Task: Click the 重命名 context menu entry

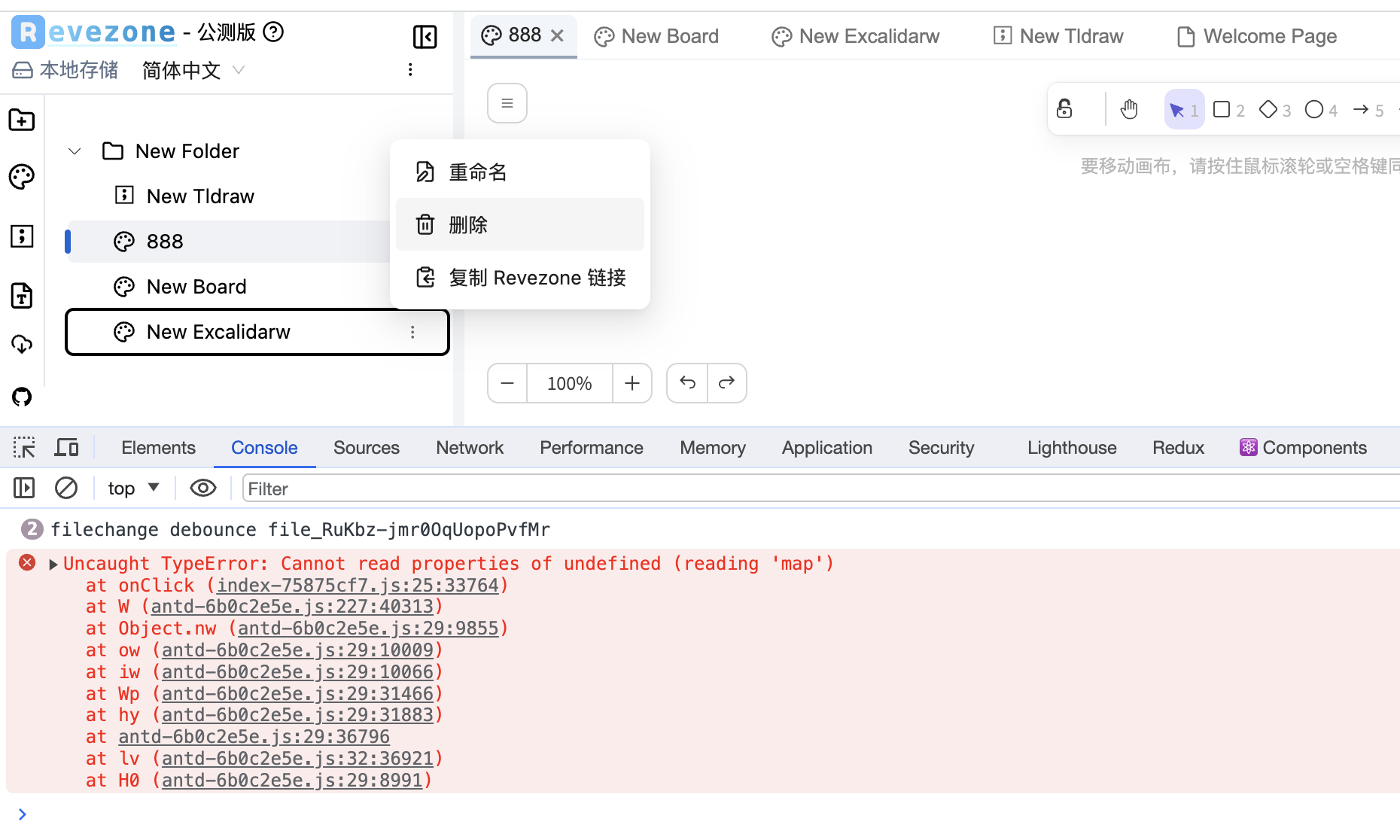Action: (x=477, y=172)
